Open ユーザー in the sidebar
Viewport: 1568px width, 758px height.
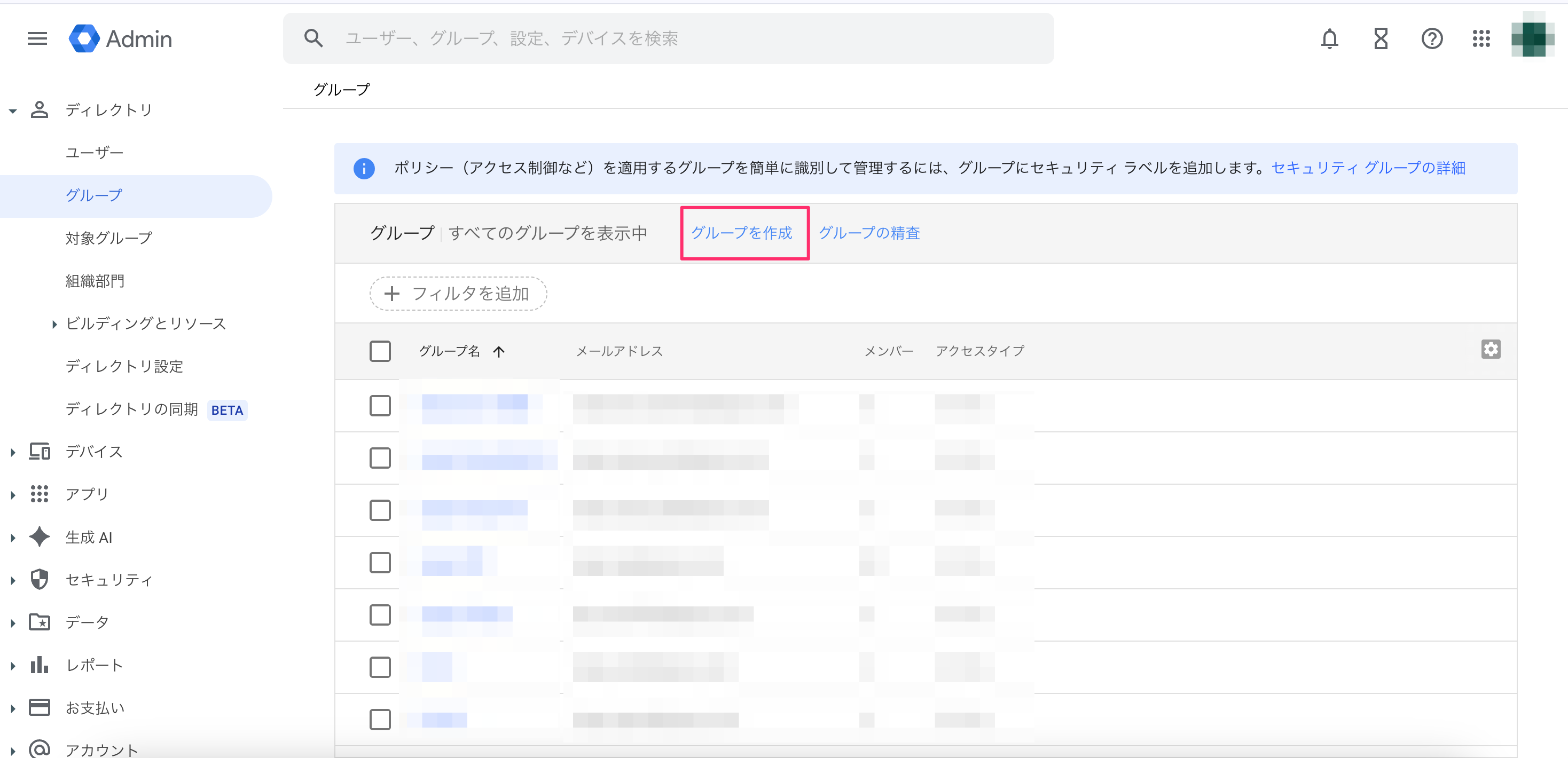95,153
